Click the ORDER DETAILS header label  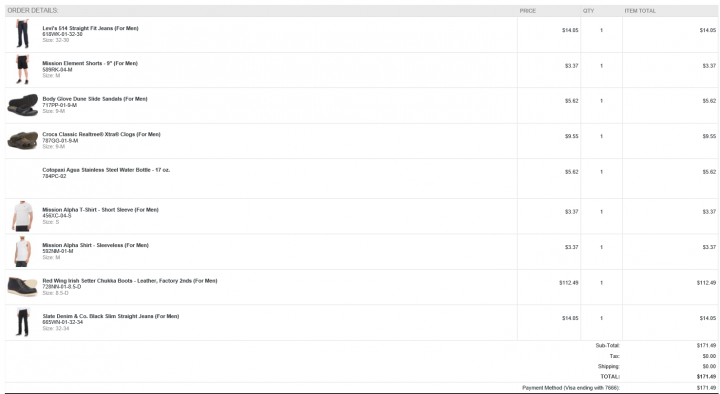tap(33, 11)
